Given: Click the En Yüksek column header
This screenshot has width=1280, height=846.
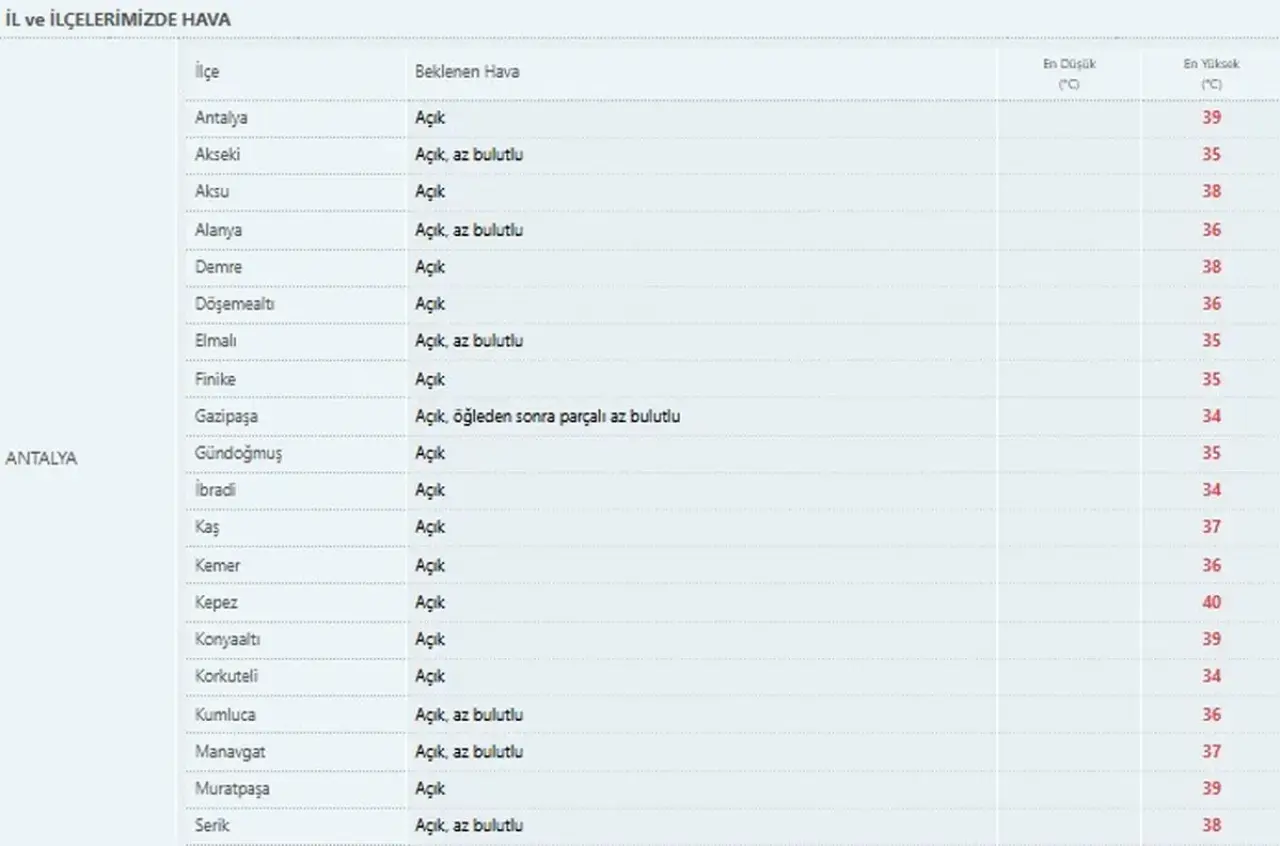Looking at the screenshot, I should point(1211,74).
